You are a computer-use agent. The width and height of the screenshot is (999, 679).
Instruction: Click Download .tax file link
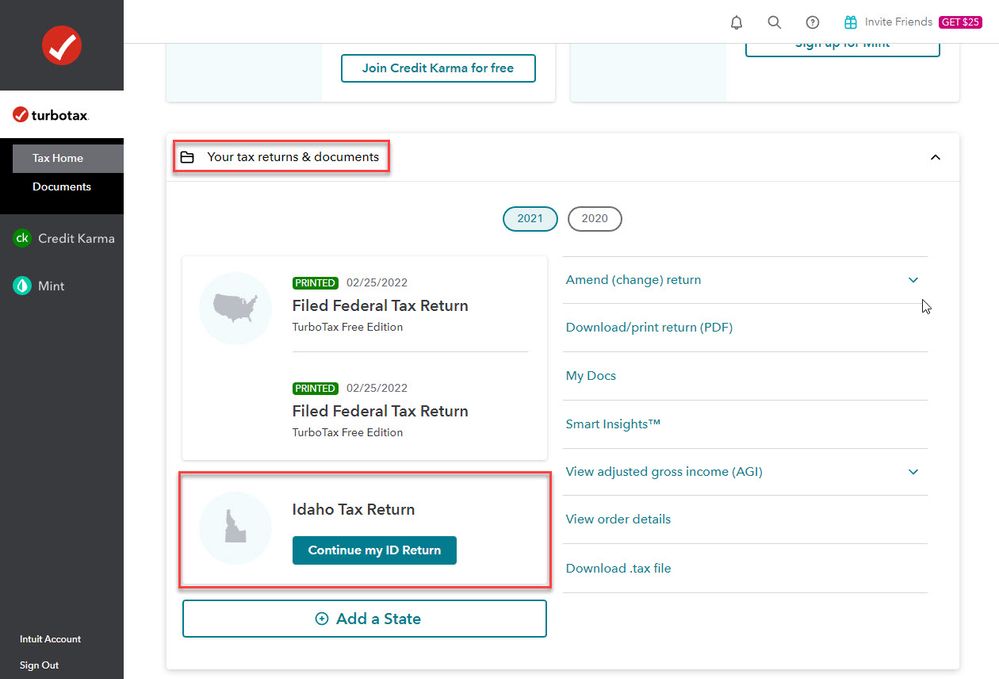pyautogui.click(x=618, y=568)
